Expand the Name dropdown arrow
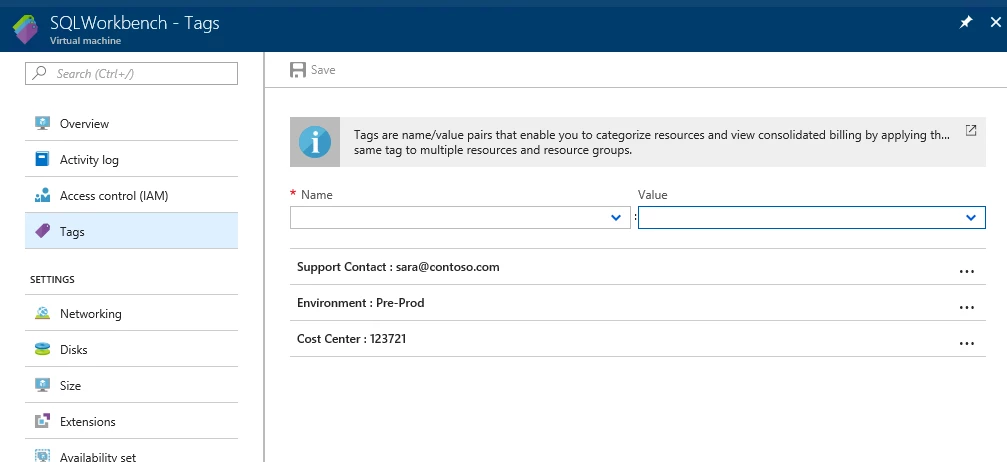The image size is (1007, 462). click(x=616, y=218)
